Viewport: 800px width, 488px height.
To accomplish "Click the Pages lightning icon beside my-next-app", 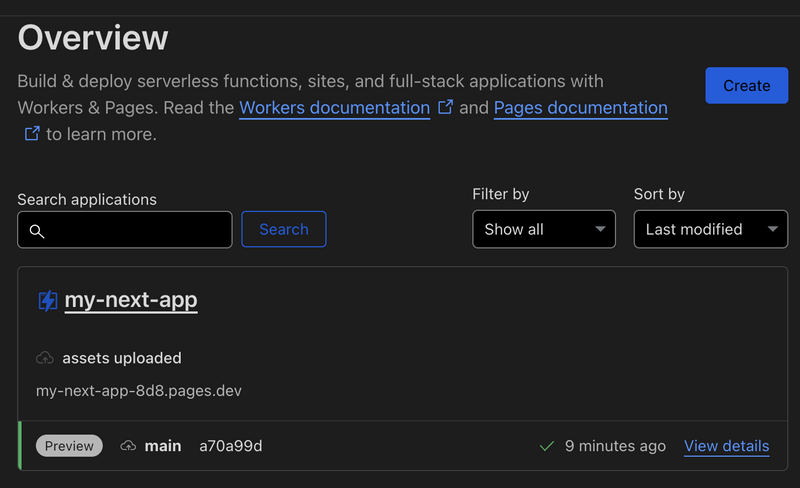I will [x=48, y=301].
